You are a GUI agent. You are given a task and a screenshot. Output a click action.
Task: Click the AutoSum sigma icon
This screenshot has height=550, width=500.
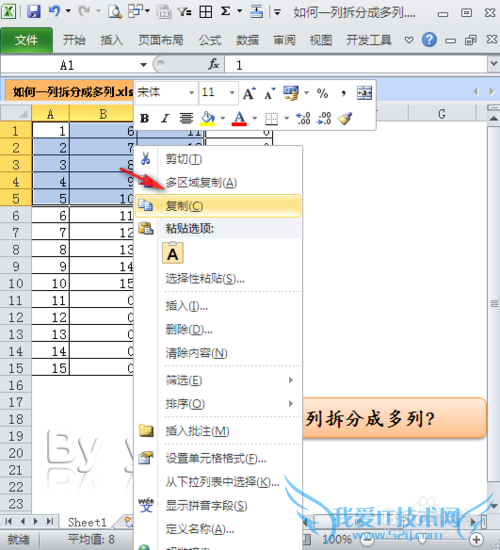[x=226, y=12]
